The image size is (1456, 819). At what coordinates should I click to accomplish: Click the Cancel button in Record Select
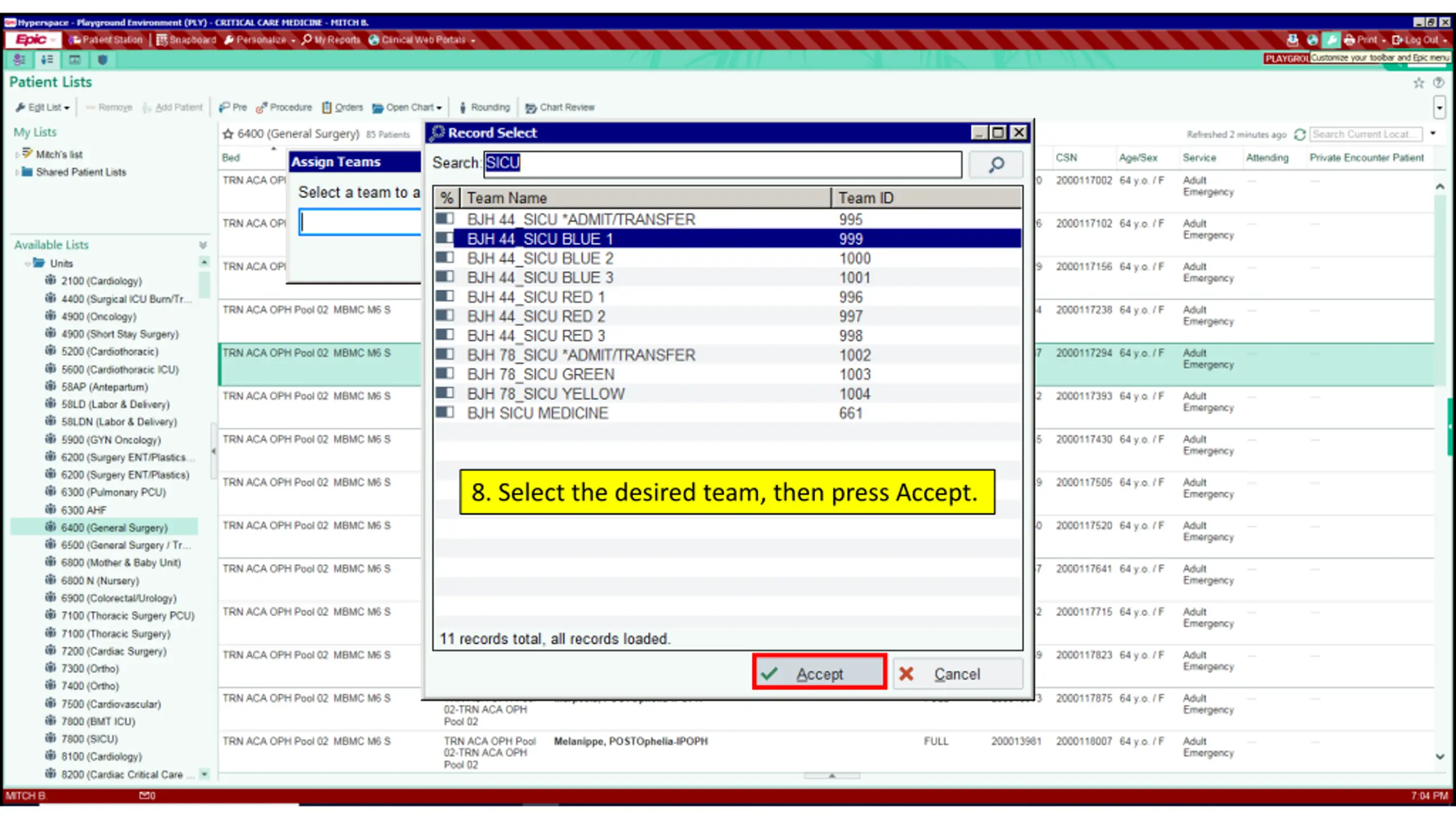tap(957, 674)
